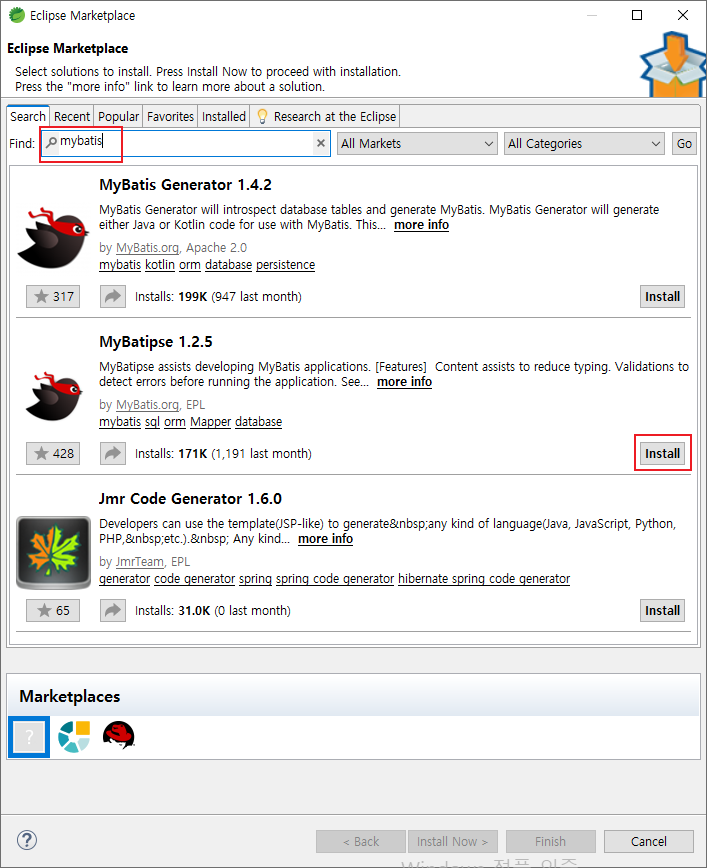Open MyBatis.org link under MyBatis Generator
Viewport: 707px width, 868px height.
(147, 248)
